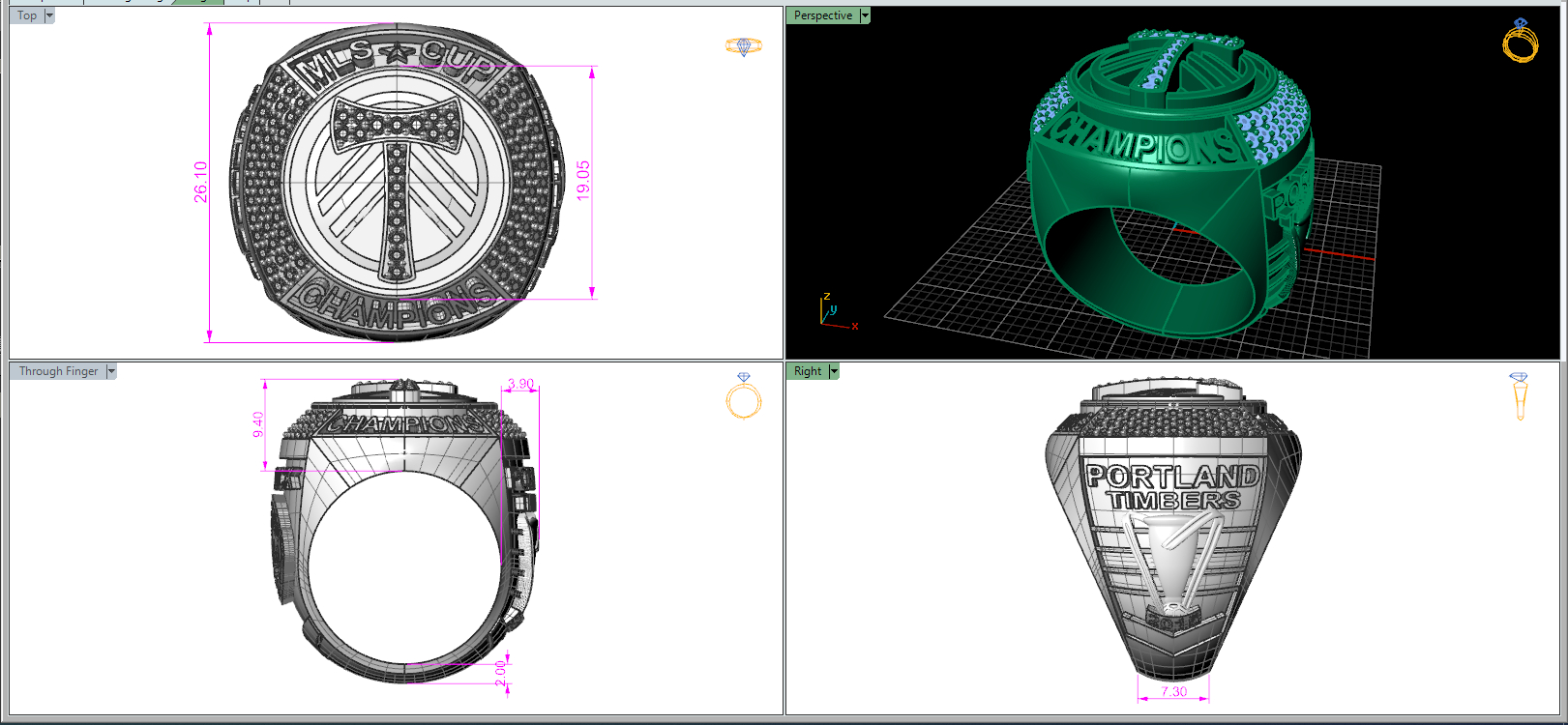Select the Right viewport title label
Screen dimensions: 1568x725
(808, 371)
